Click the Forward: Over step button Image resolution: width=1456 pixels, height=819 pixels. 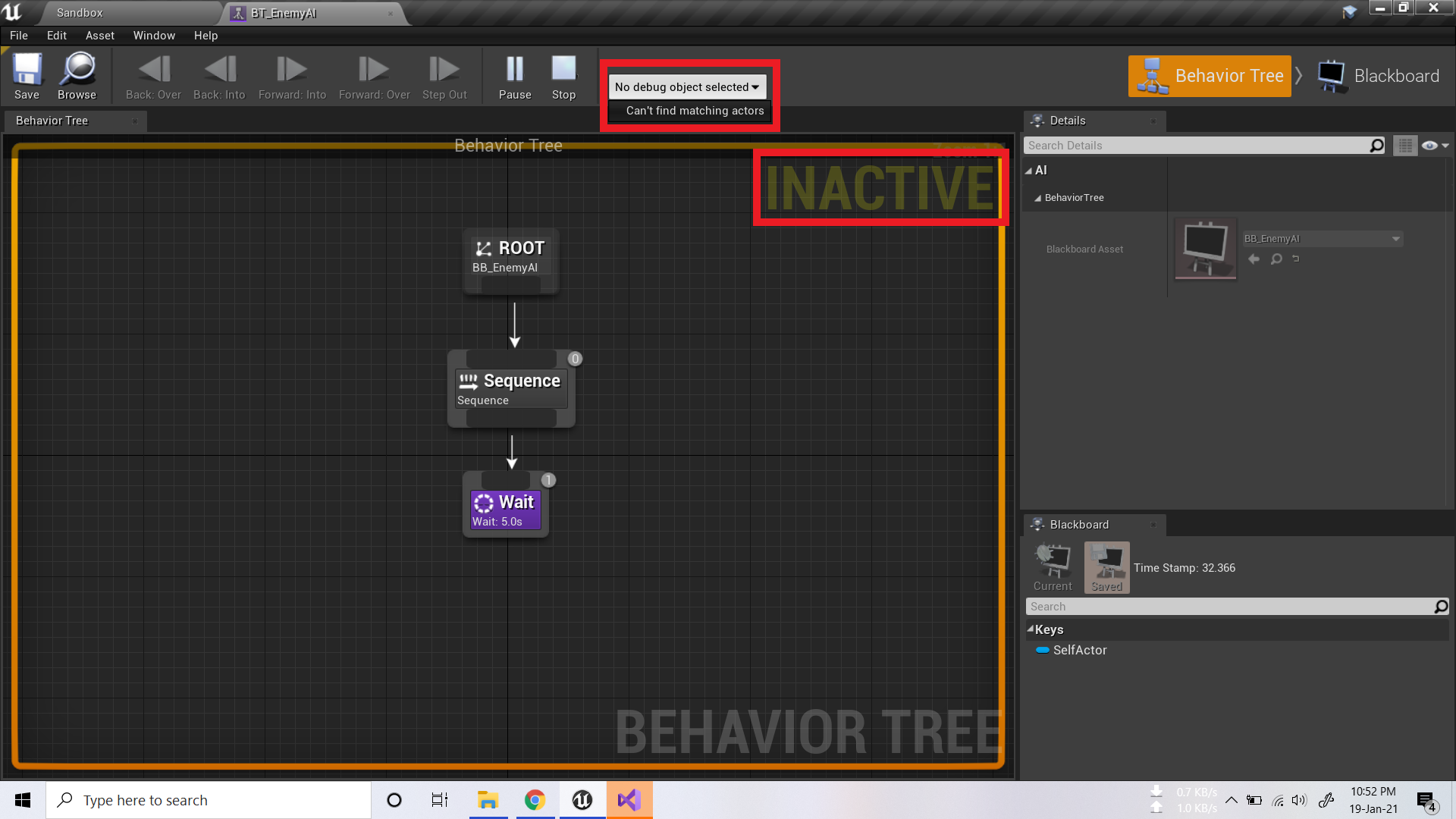click(374, 76)
